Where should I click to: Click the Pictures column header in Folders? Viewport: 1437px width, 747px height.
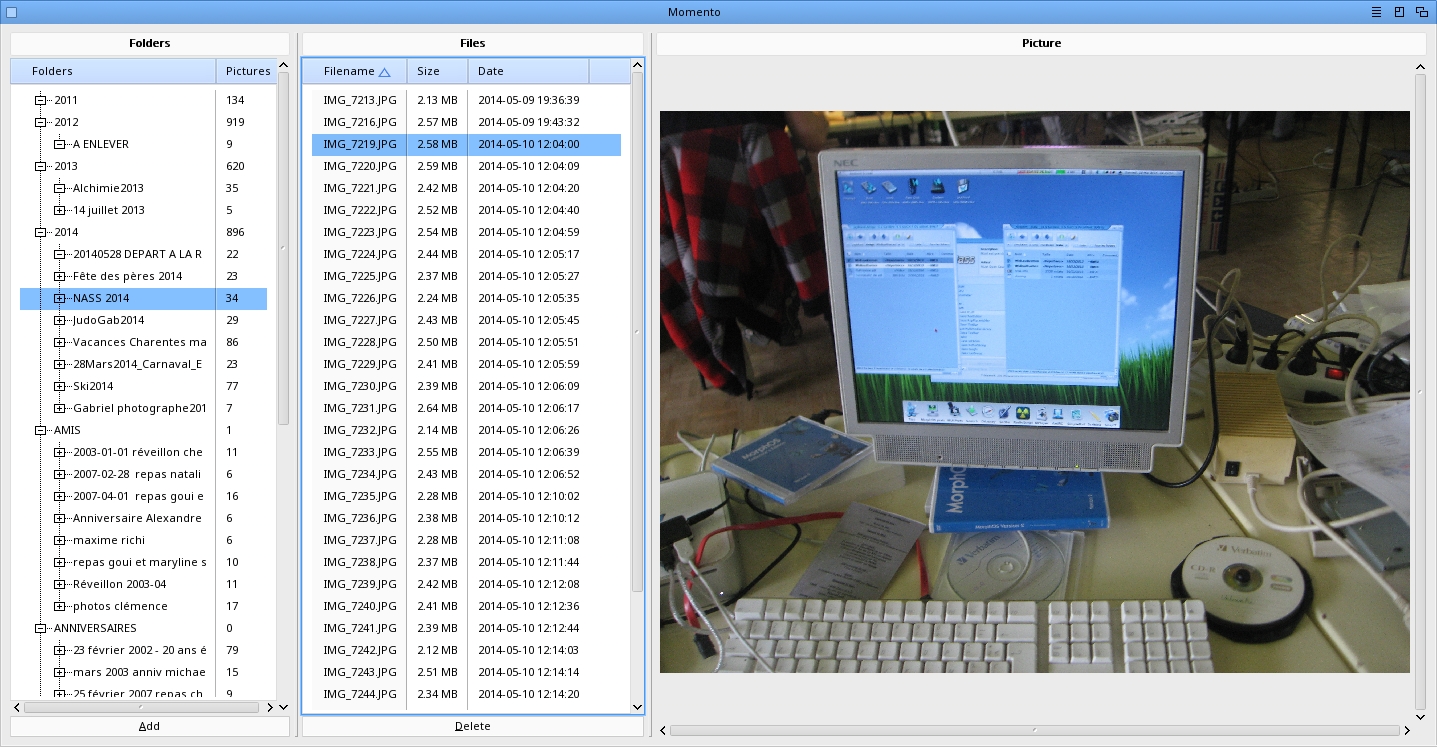pos(247,71)
